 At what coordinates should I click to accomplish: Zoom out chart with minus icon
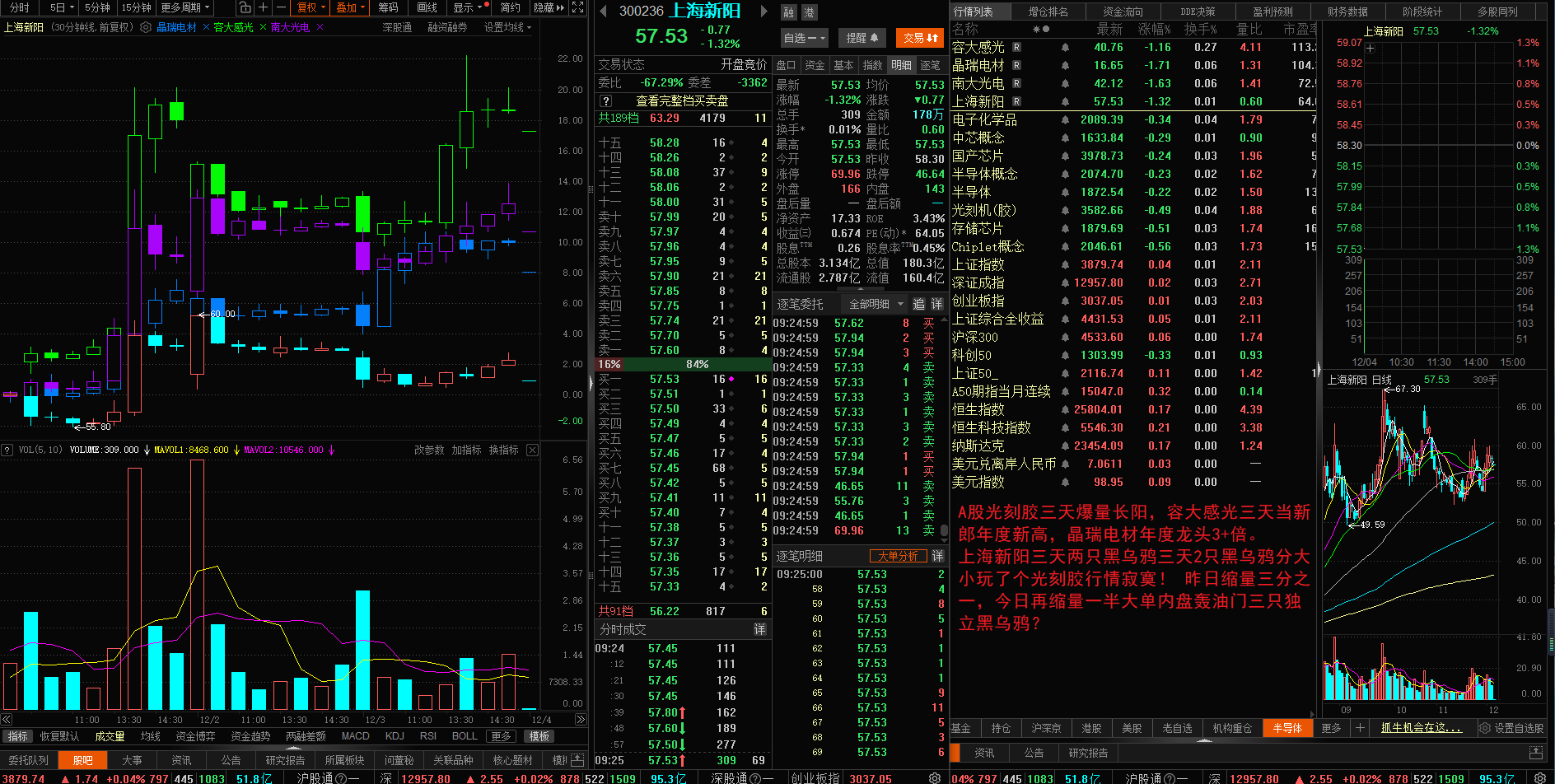coord(281,7)
